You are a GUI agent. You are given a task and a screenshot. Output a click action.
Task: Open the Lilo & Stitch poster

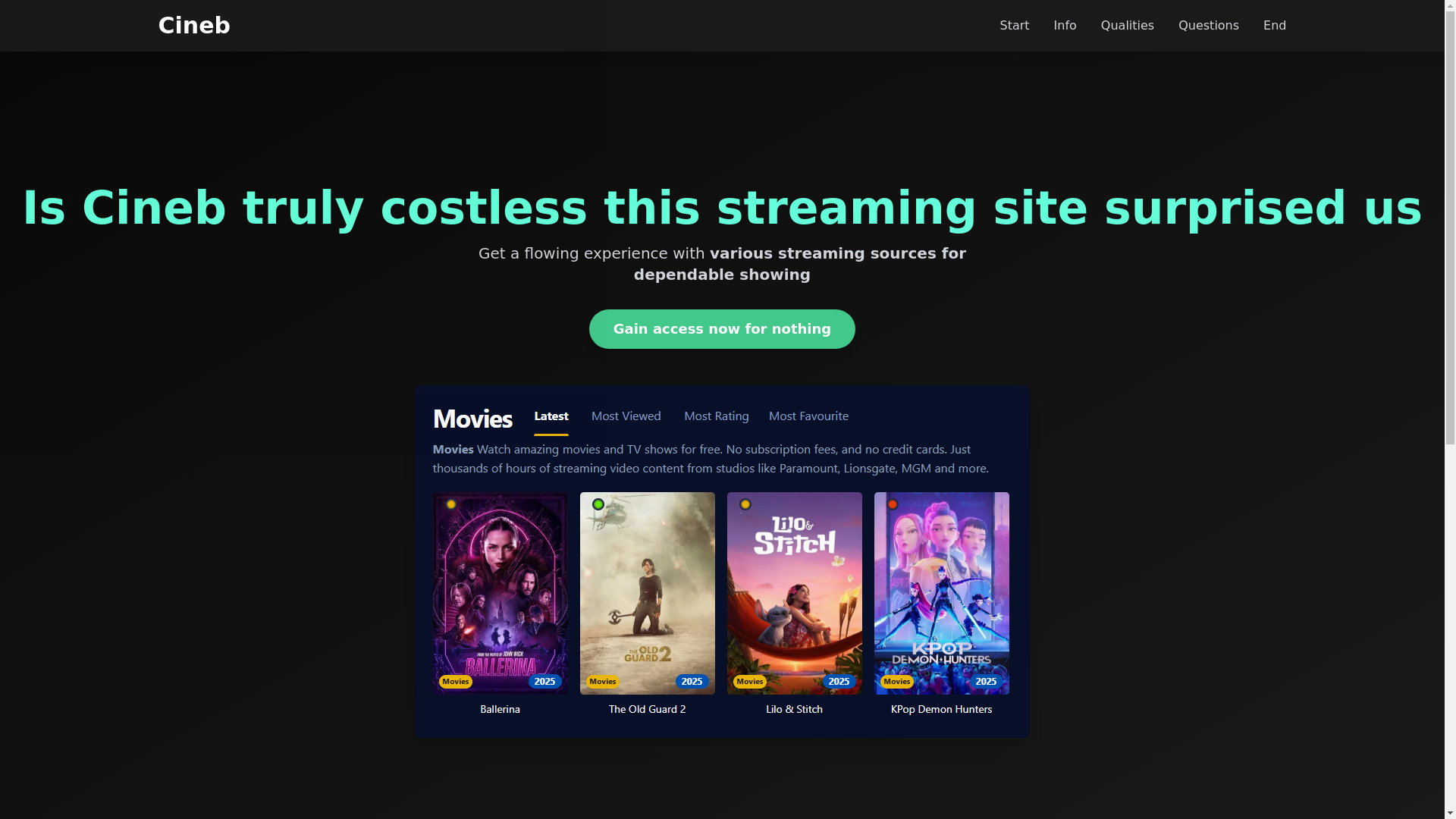pyautogui.click(x=795, y=593)
